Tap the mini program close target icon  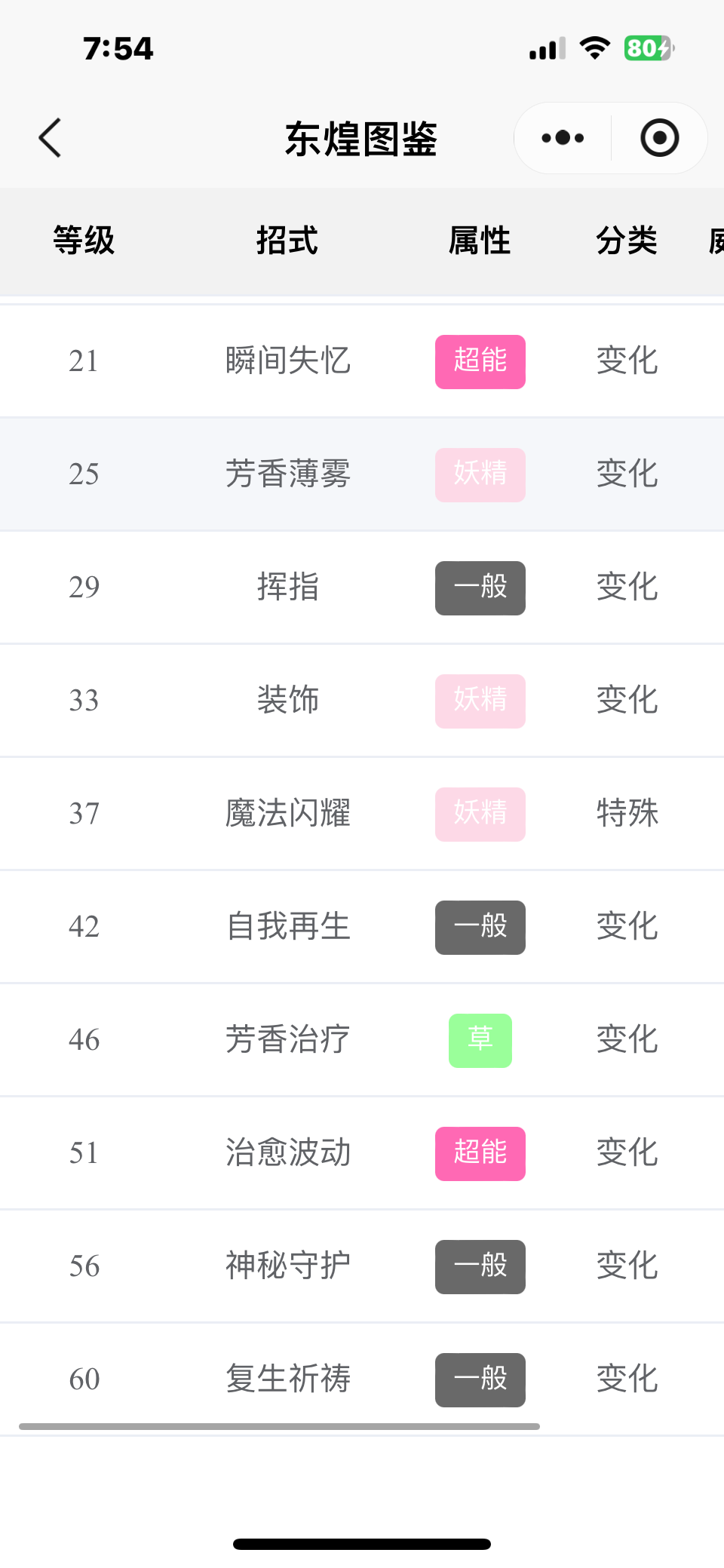tap(659, 138)
